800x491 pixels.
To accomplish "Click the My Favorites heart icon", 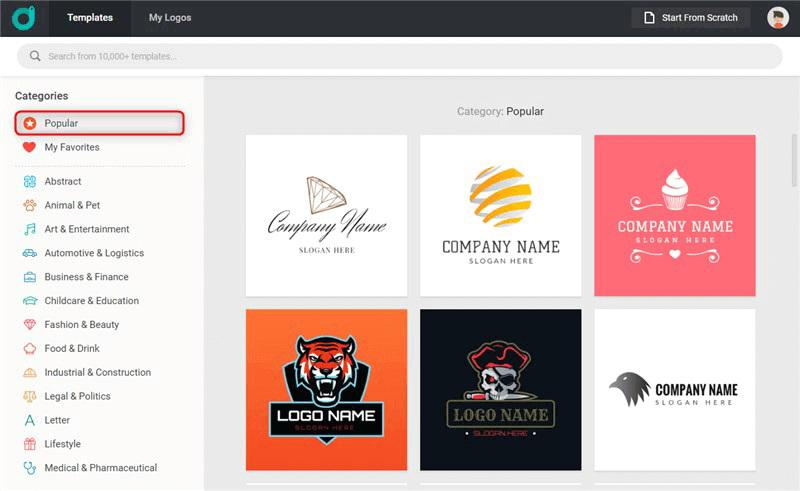I will 30,147.
